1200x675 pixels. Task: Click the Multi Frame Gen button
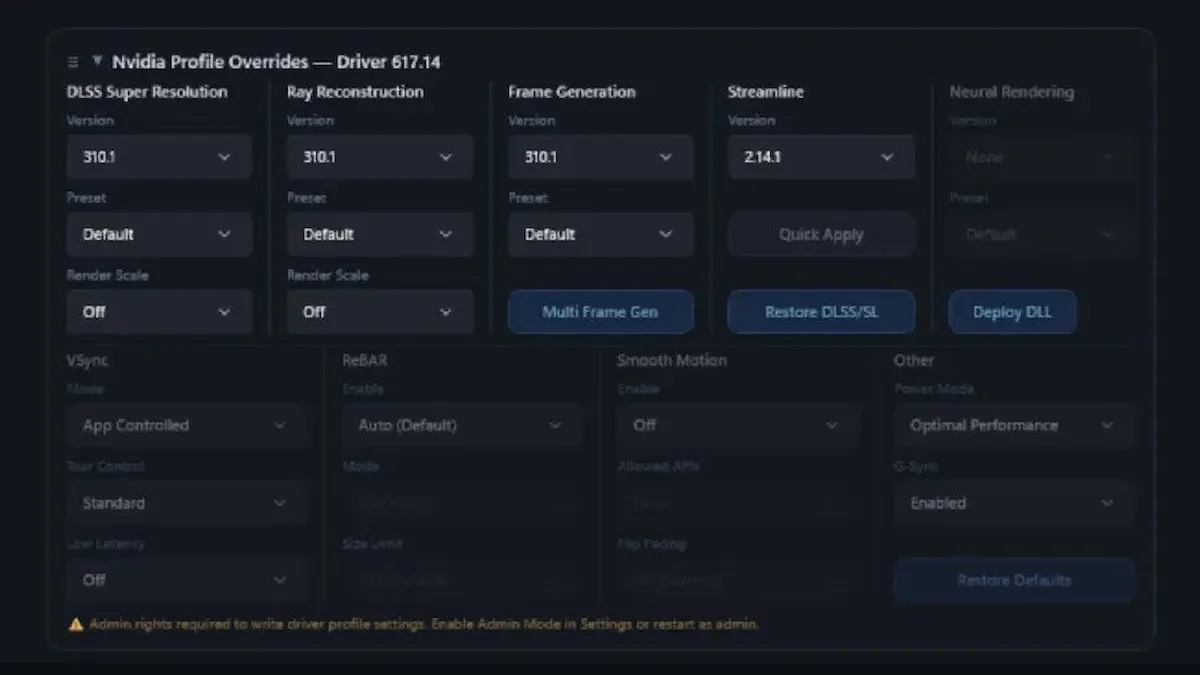(600, 311)
